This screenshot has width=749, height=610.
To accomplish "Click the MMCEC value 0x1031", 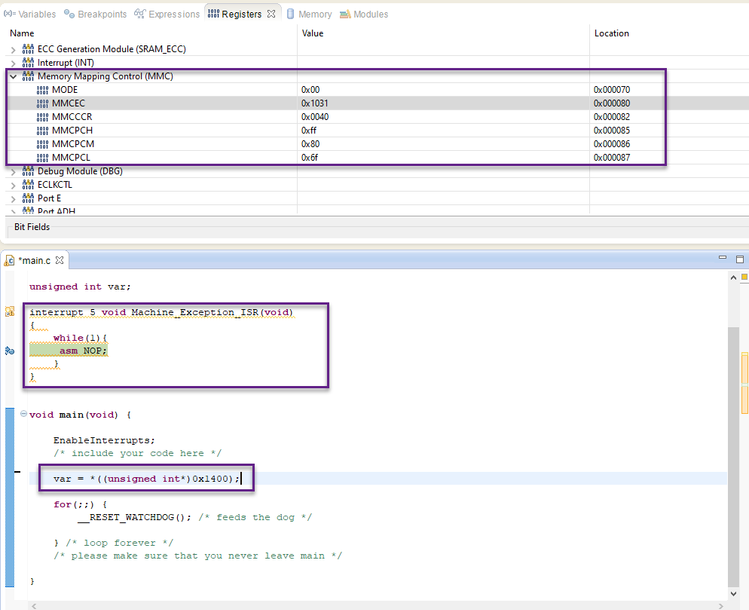I will (315, 103).
